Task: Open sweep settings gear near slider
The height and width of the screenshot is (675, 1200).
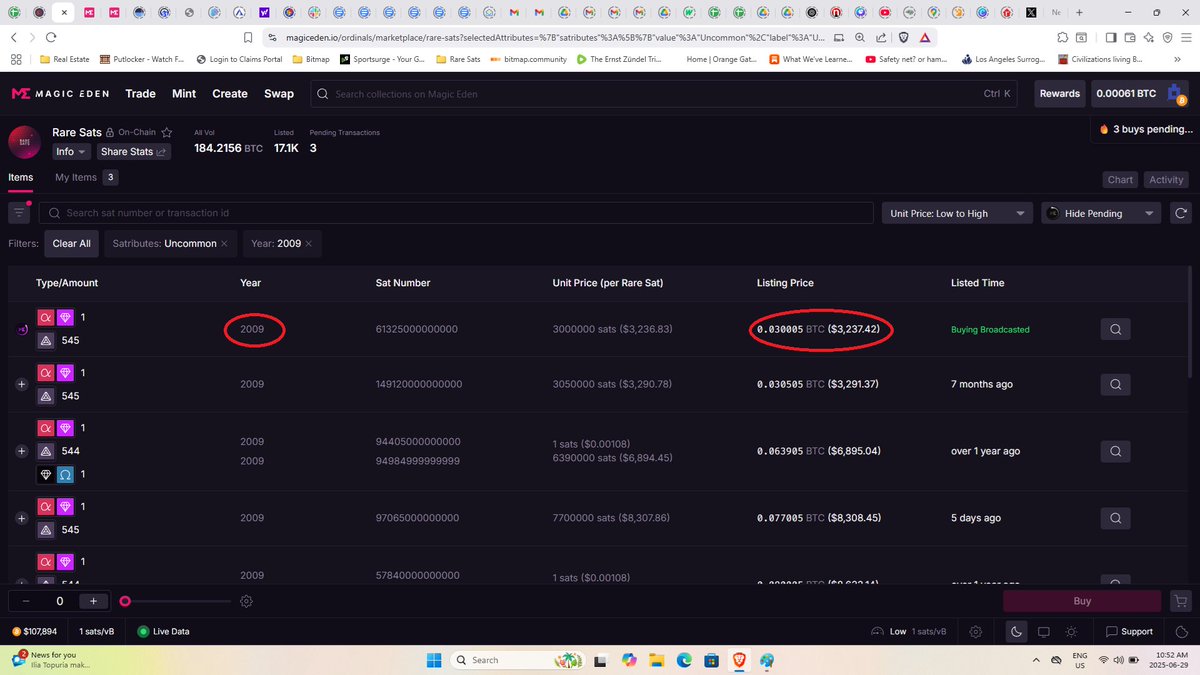Action: point(246,601)
